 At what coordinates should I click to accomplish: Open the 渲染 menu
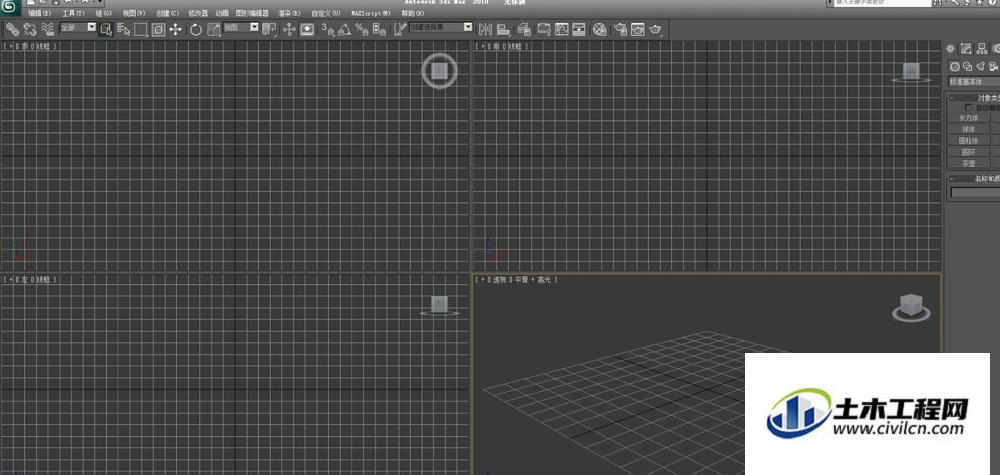pyautogui.click(x=289, y=13)
